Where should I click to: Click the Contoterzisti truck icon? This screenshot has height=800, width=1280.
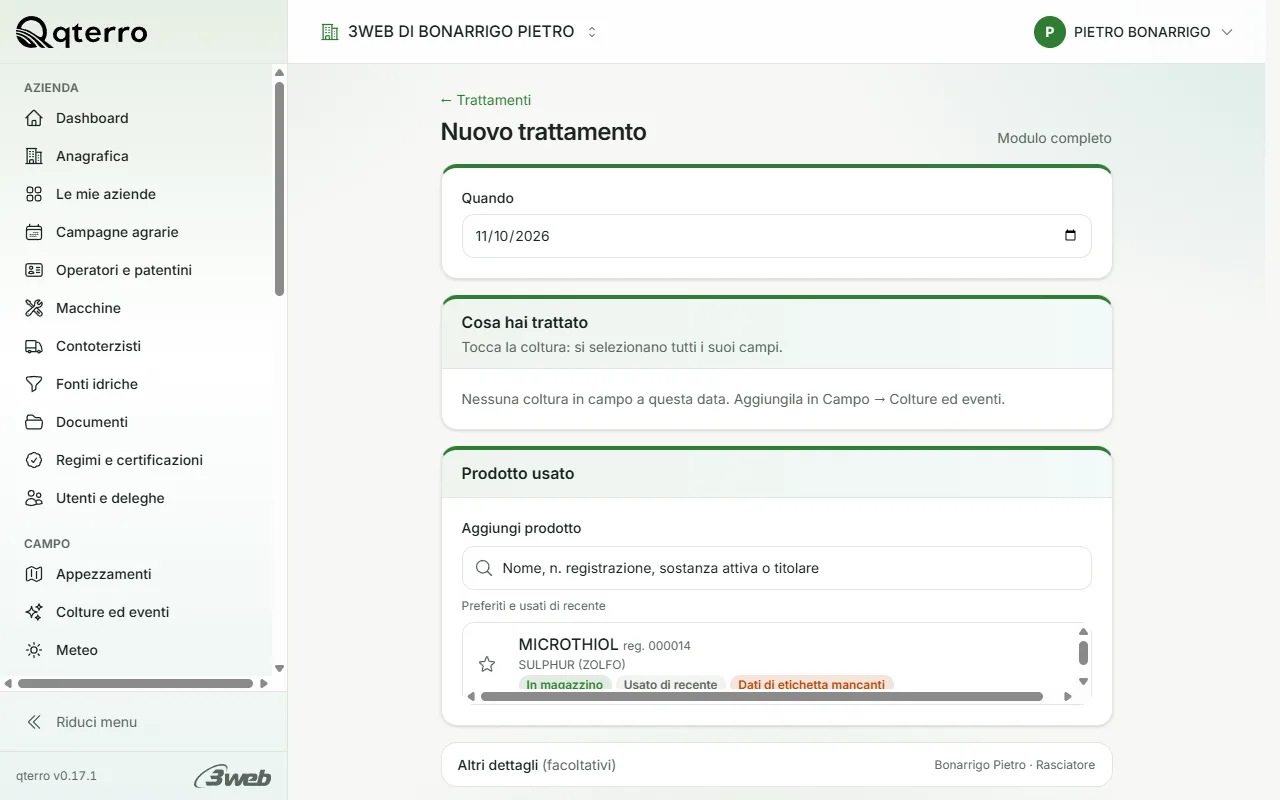[x=34, y=346]
